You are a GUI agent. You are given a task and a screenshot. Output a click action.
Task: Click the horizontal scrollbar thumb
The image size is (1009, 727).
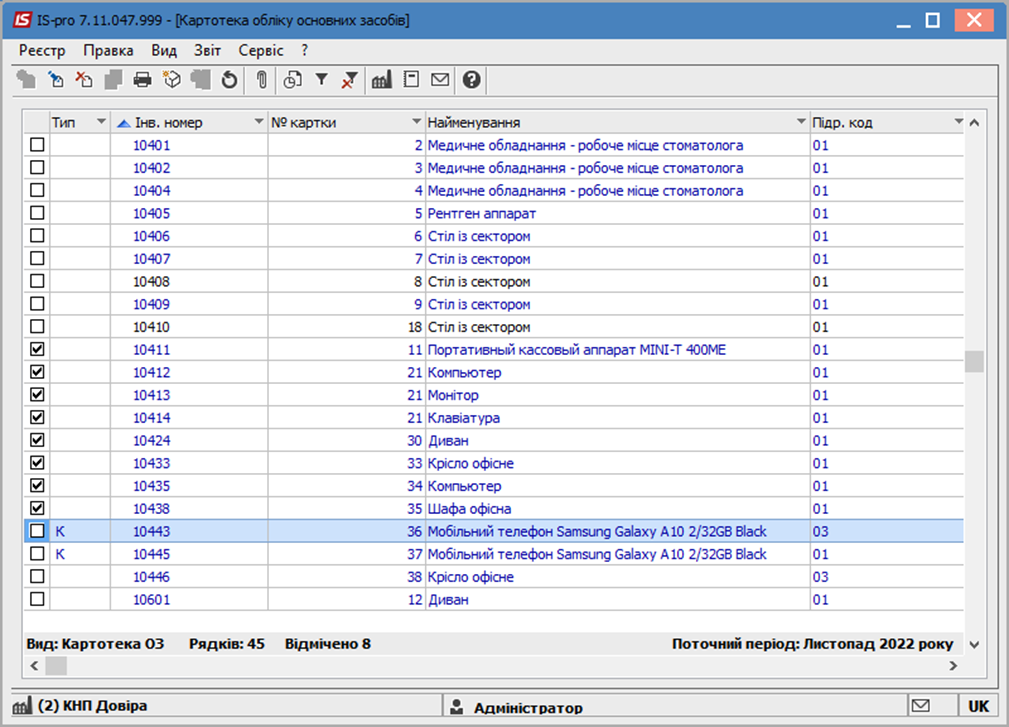(56, 665)
